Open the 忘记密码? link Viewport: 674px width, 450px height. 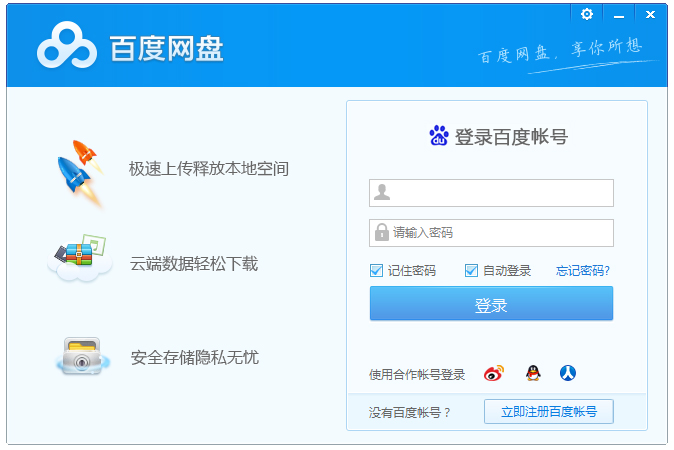click(583, 270)
